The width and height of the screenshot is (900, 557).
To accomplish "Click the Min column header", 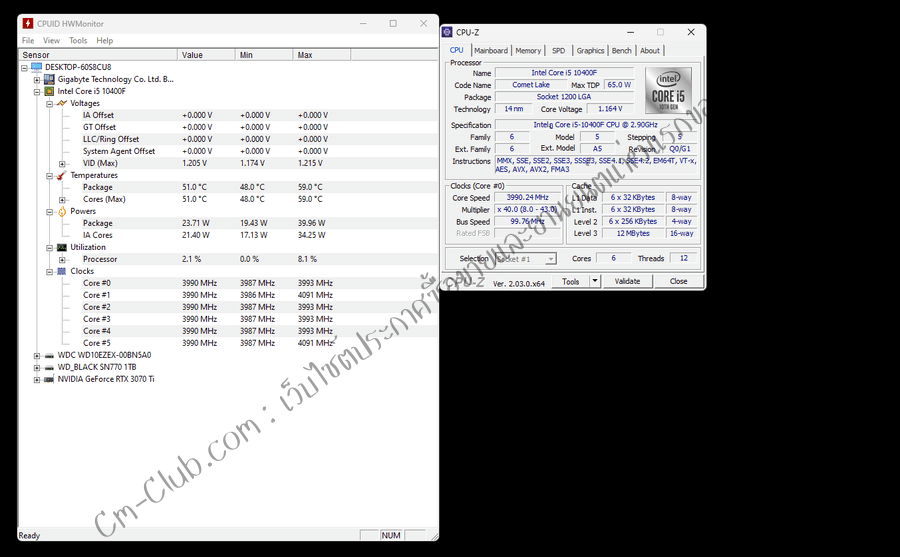I will tap(265, 55).
